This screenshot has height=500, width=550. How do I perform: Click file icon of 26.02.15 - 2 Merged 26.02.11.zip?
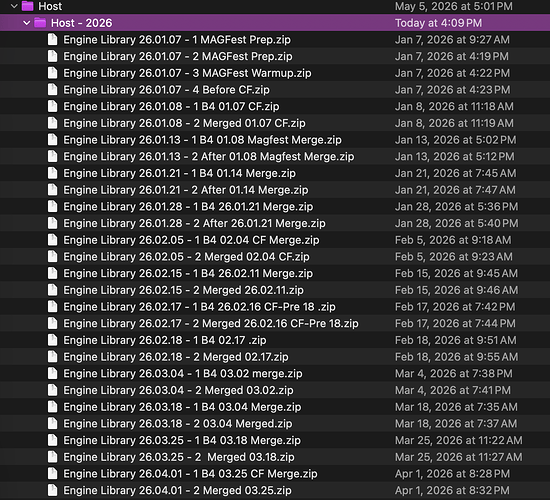53,290
